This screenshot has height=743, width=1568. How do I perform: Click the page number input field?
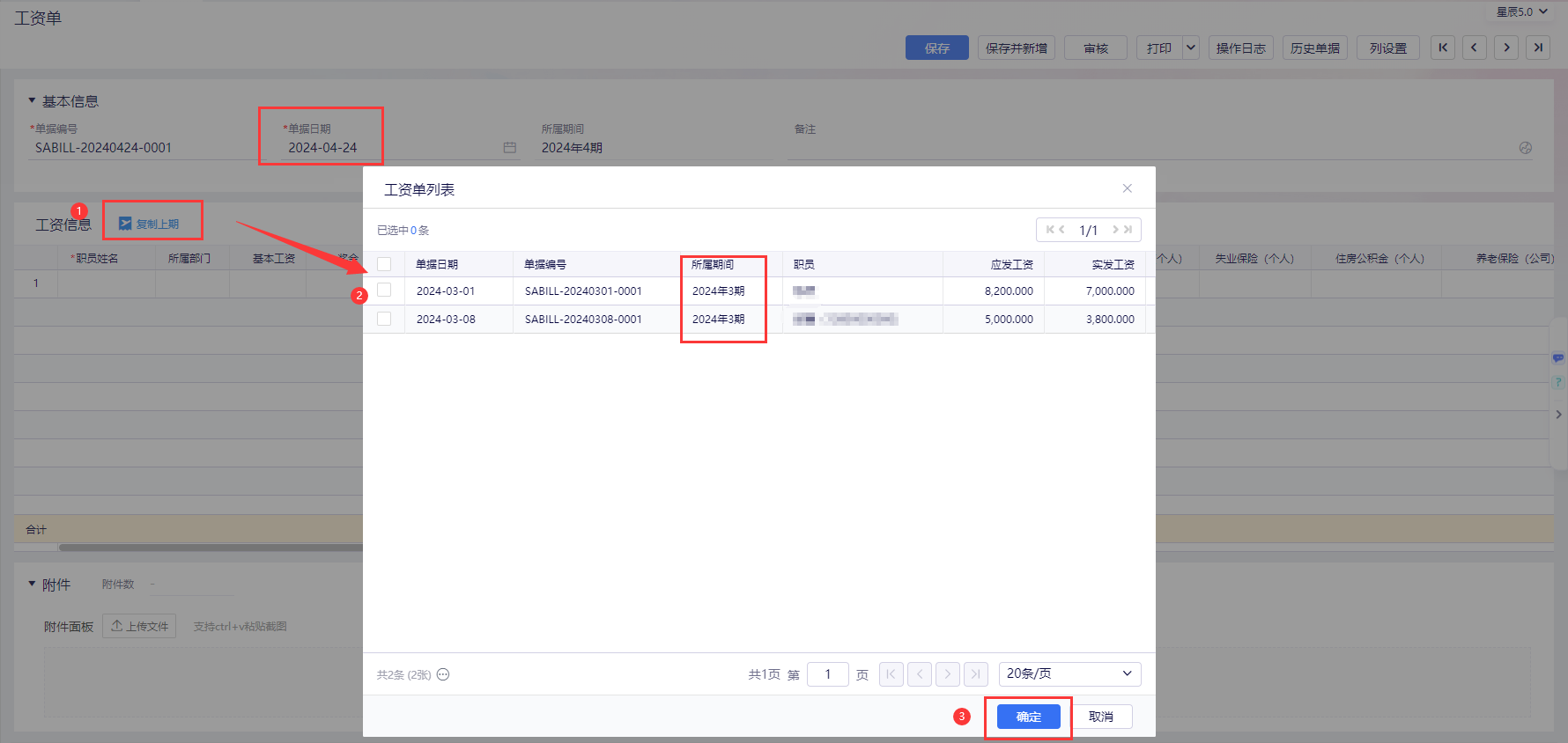[x=827, y=674]
